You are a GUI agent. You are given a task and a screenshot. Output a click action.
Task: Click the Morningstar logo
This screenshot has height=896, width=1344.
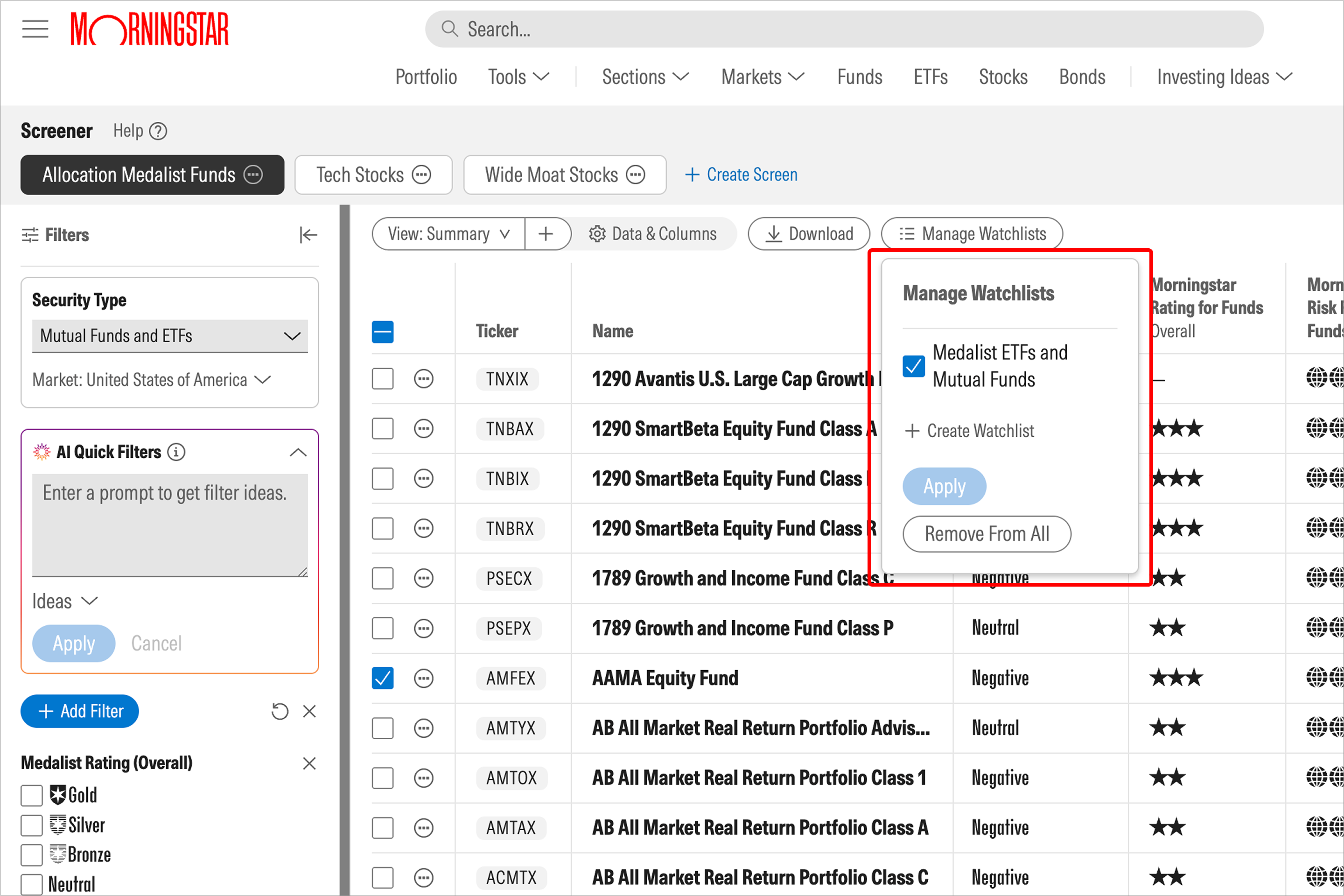149,29
